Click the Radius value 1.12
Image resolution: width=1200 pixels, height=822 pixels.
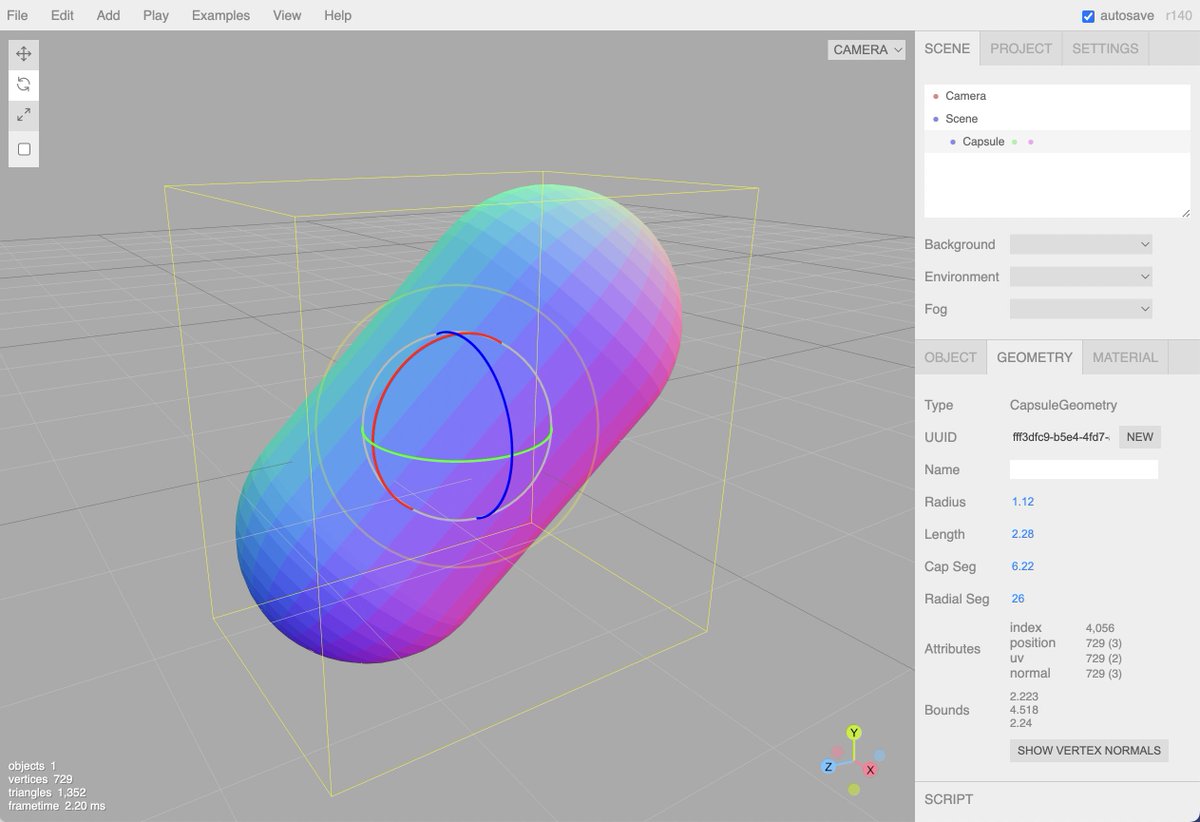1022,502
